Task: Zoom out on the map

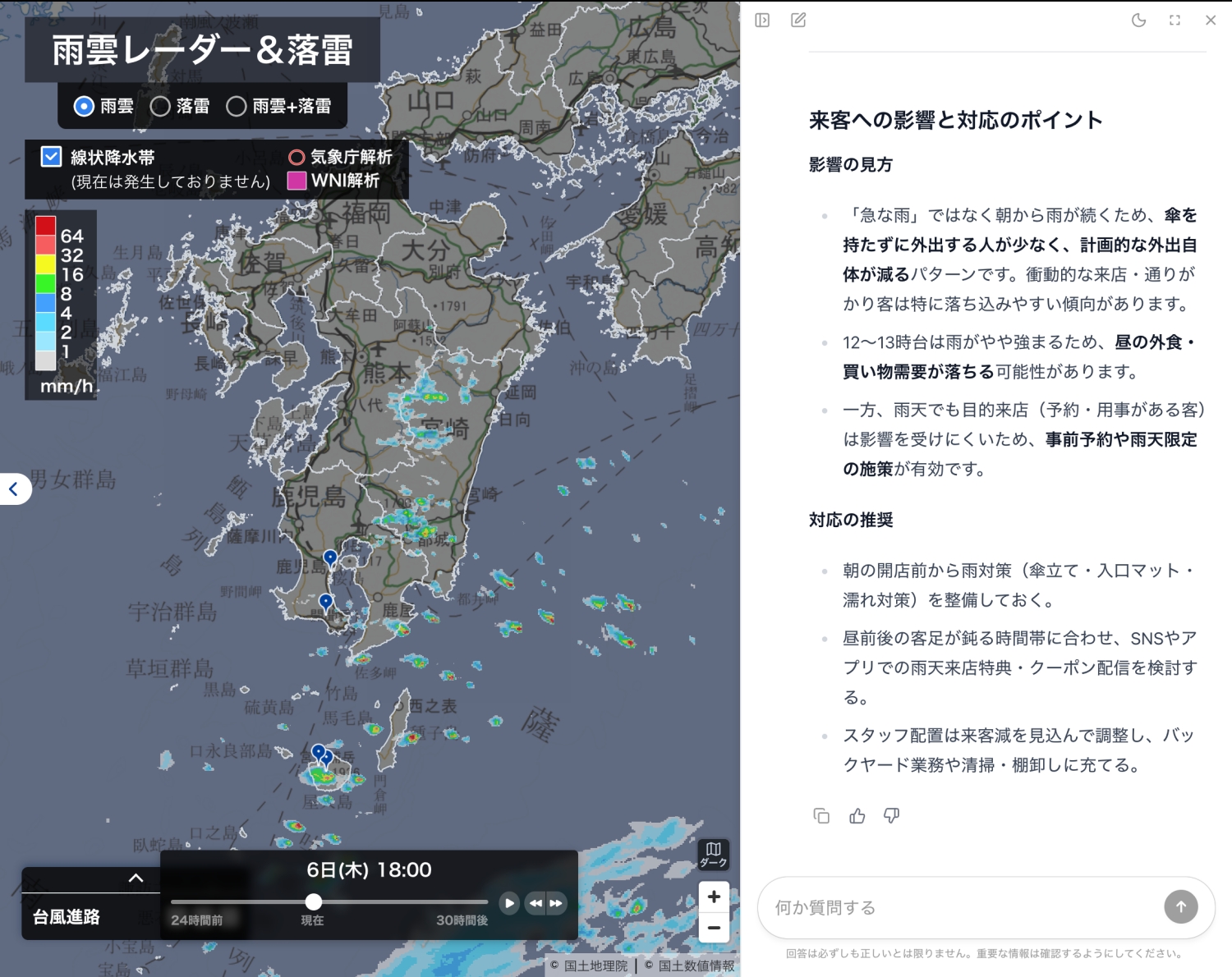Action: pos(714,928)
